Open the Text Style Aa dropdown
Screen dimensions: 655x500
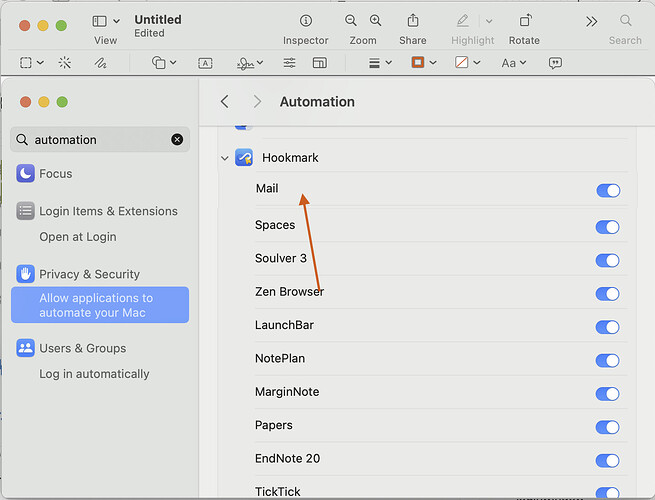click(x=513, y=63)
